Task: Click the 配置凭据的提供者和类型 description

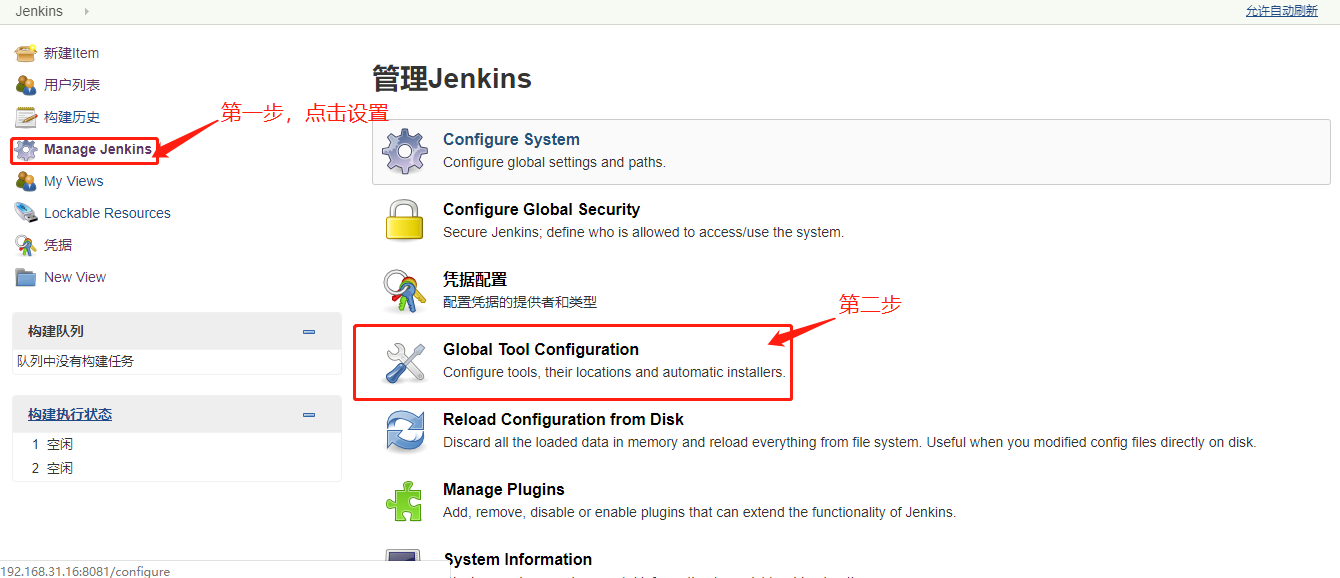Action: 520,302
